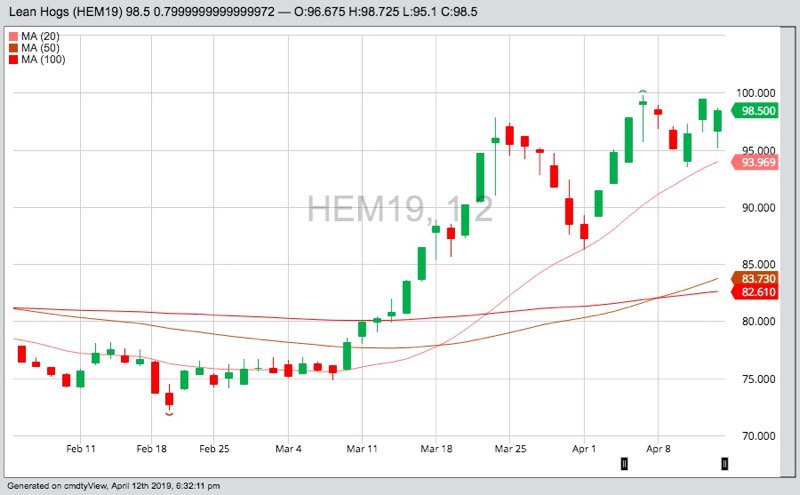Click the MA (20) legend label

40,37
